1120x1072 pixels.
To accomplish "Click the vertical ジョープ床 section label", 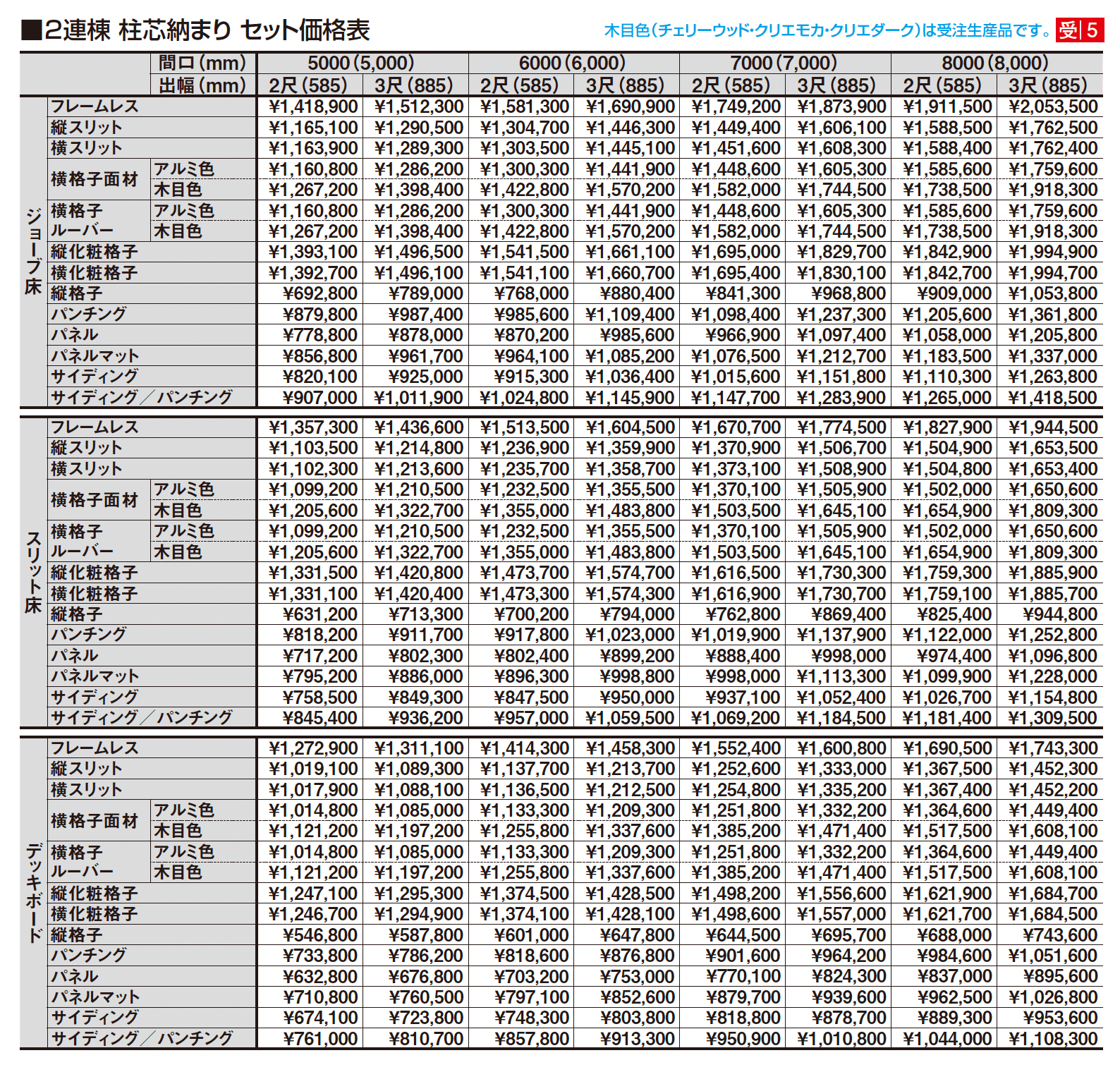I will coord(33,252).
